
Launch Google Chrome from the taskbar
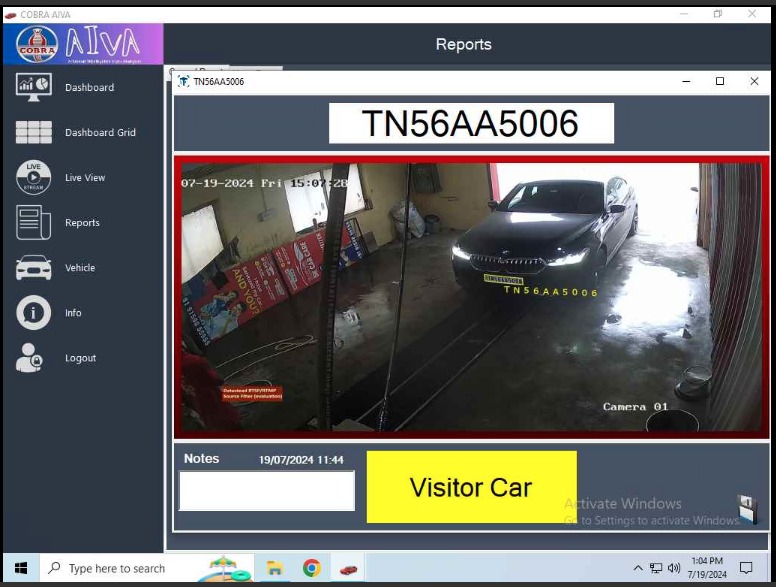pos(312,568)
